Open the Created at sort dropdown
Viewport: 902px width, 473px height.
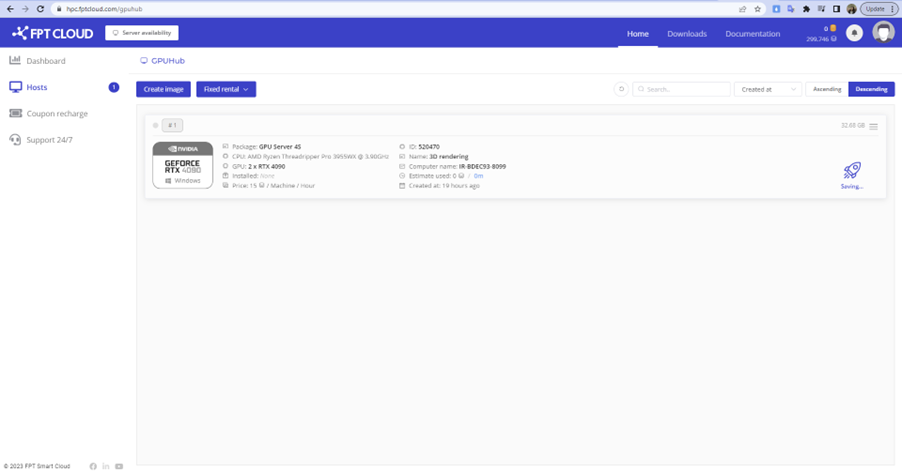(x=767, y=89)
